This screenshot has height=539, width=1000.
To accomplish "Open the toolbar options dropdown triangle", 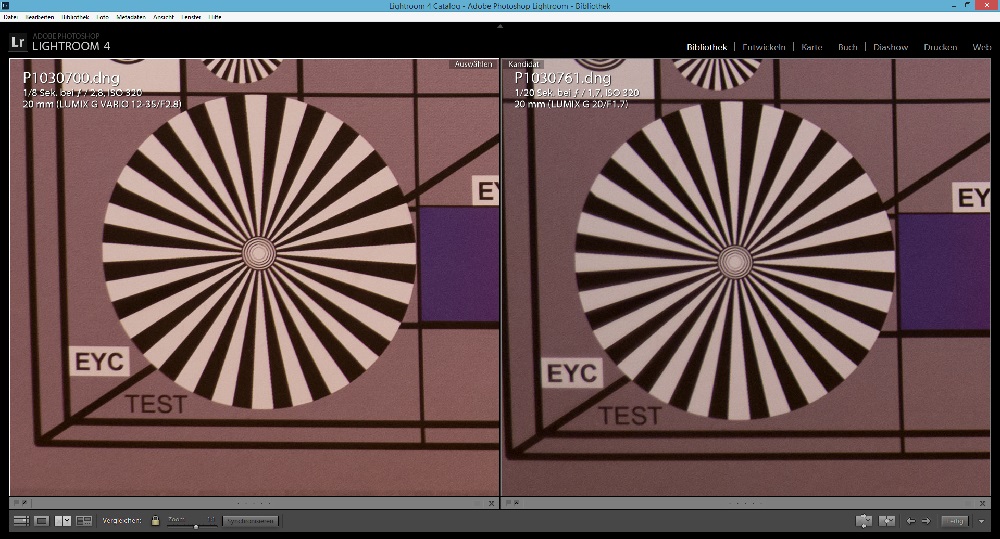I will coord(982,521).
